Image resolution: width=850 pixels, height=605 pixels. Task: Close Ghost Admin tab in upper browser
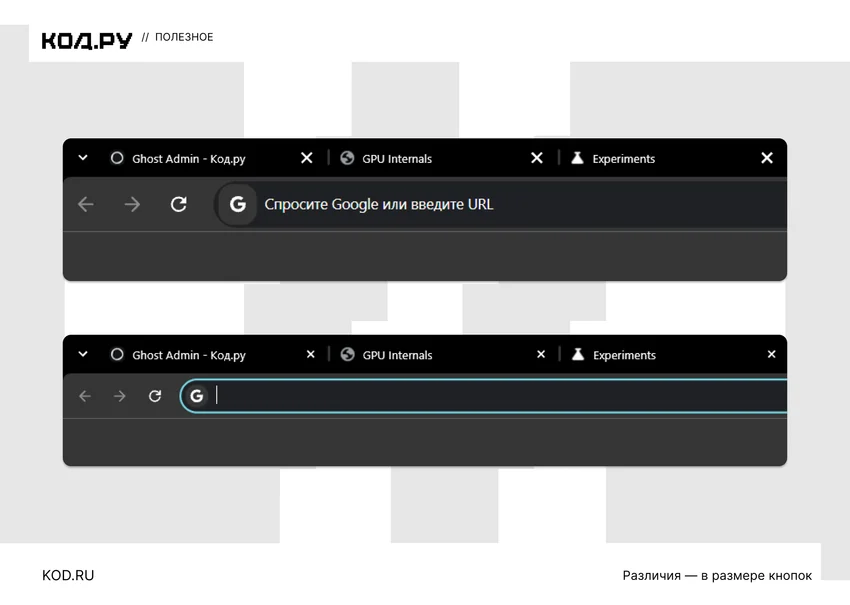coord(307,158)
